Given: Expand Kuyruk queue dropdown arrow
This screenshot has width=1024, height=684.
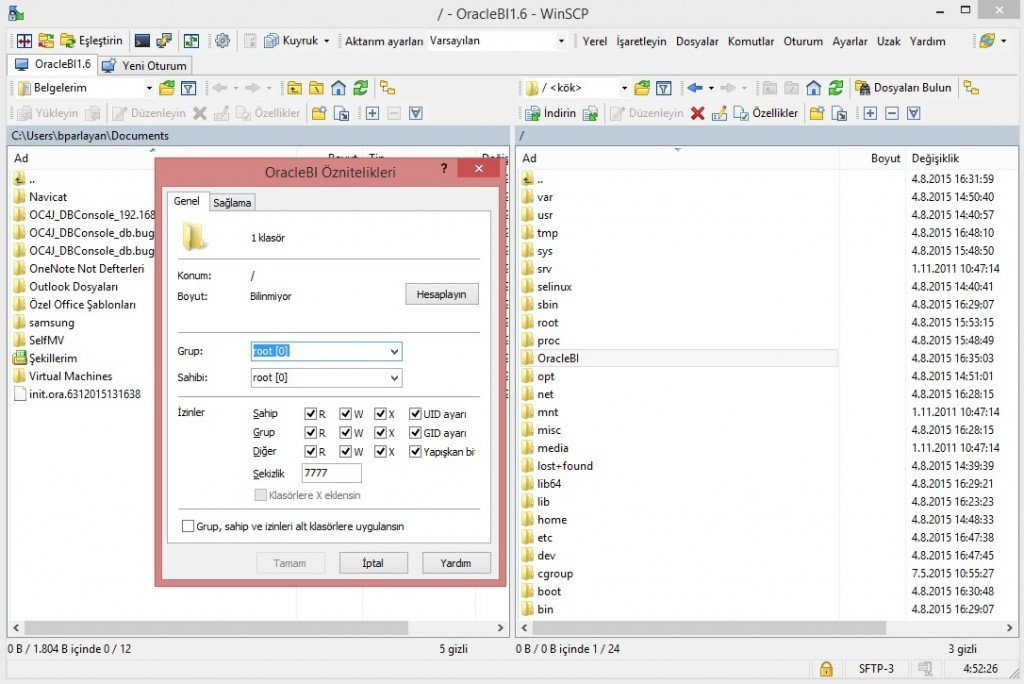Looking at the screenshot, I should pos(327,41).
